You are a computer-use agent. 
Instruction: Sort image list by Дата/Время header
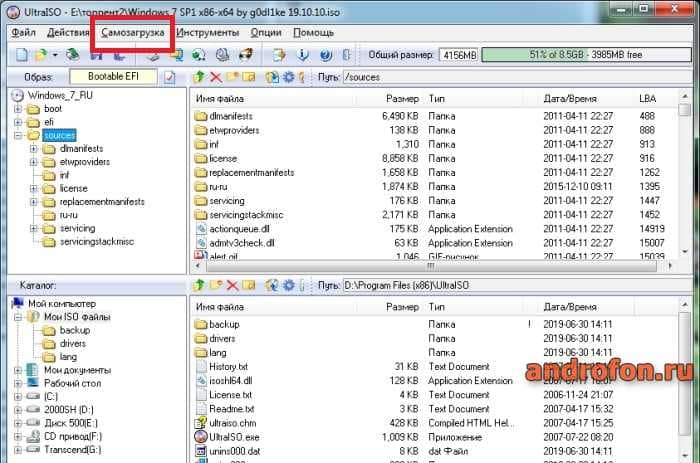point(570,99)
